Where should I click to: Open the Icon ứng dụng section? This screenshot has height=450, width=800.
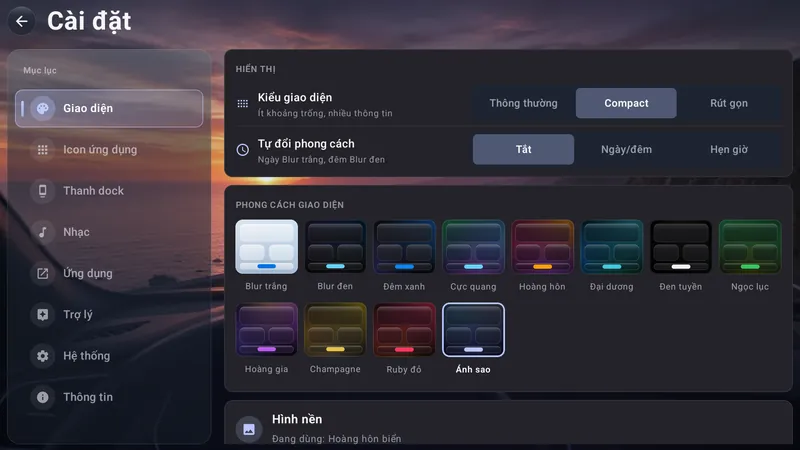[x=109, y=149]
